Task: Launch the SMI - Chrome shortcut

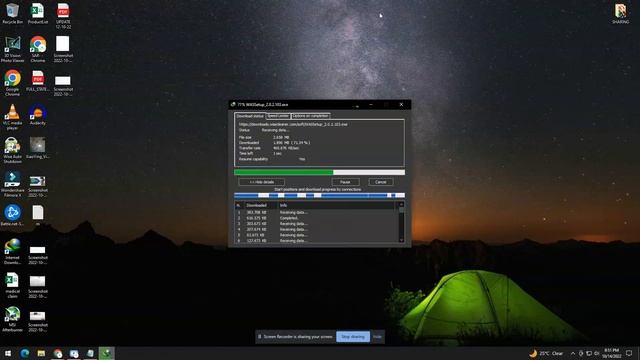Action: coord(38,49)
